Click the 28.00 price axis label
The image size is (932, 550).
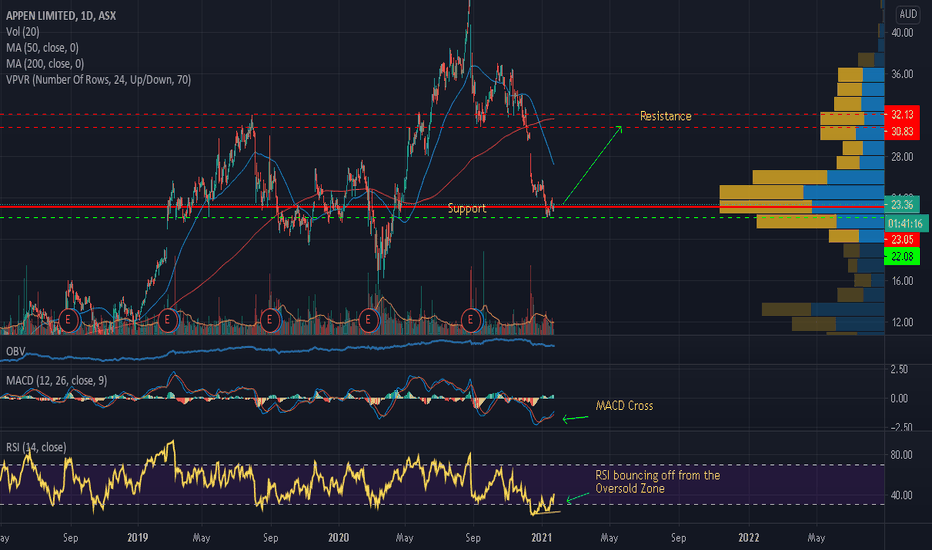pyautogui.click(x=902, y=157)
